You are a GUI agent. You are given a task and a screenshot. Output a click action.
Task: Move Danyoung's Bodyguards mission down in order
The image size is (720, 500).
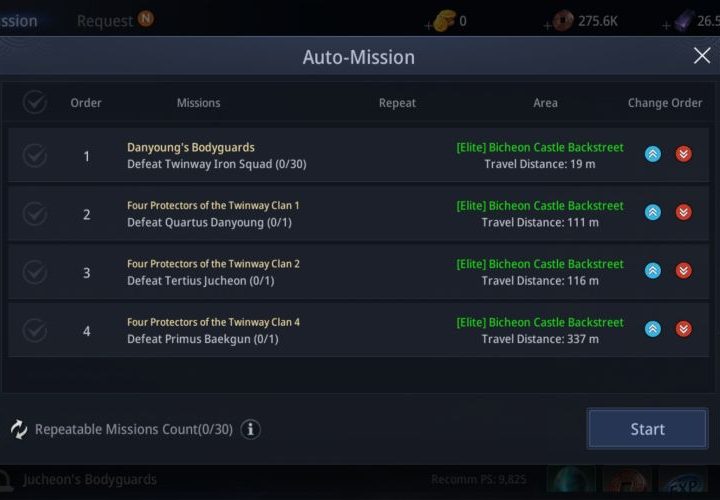(x=684, y=154)
